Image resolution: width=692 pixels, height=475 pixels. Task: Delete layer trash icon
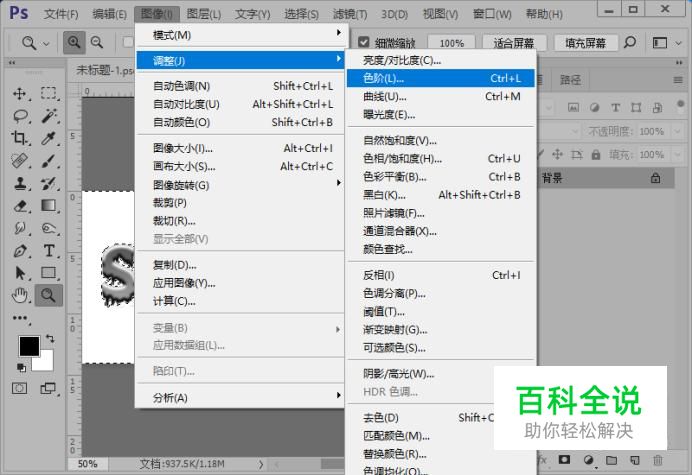658,460
